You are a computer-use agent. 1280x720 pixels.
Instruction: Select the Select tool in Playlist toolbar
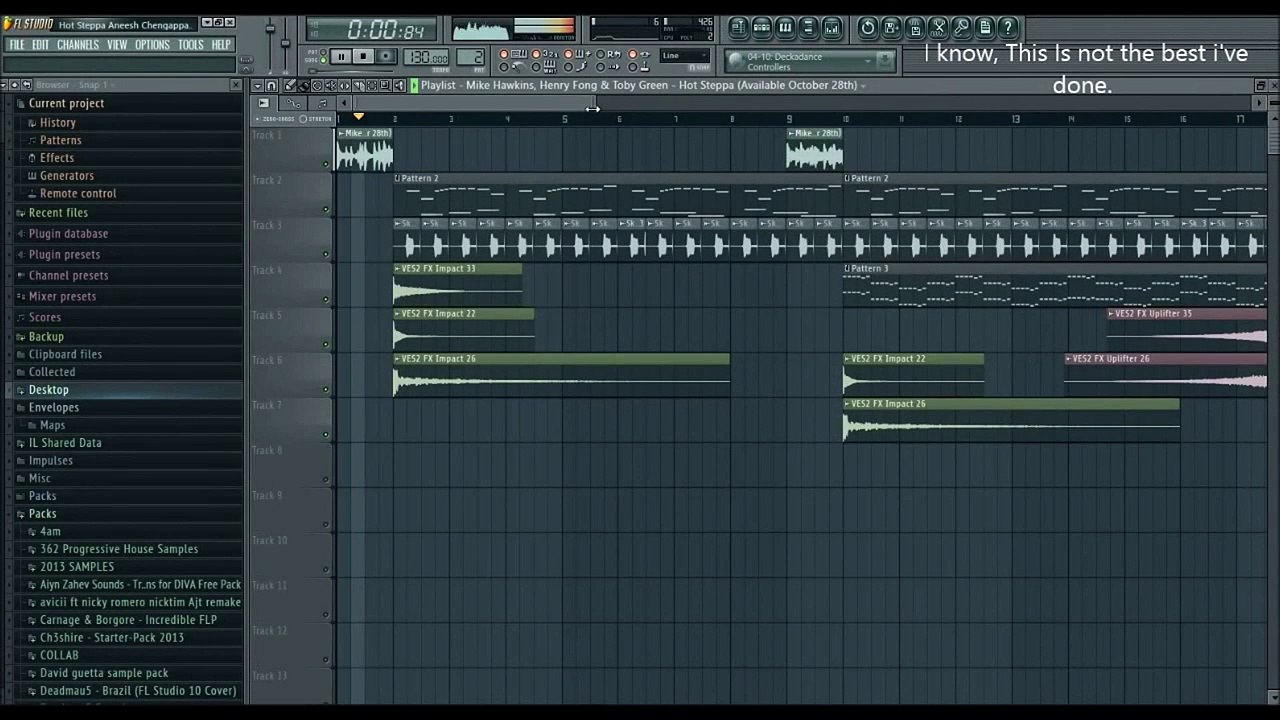(x=371, y=86)
